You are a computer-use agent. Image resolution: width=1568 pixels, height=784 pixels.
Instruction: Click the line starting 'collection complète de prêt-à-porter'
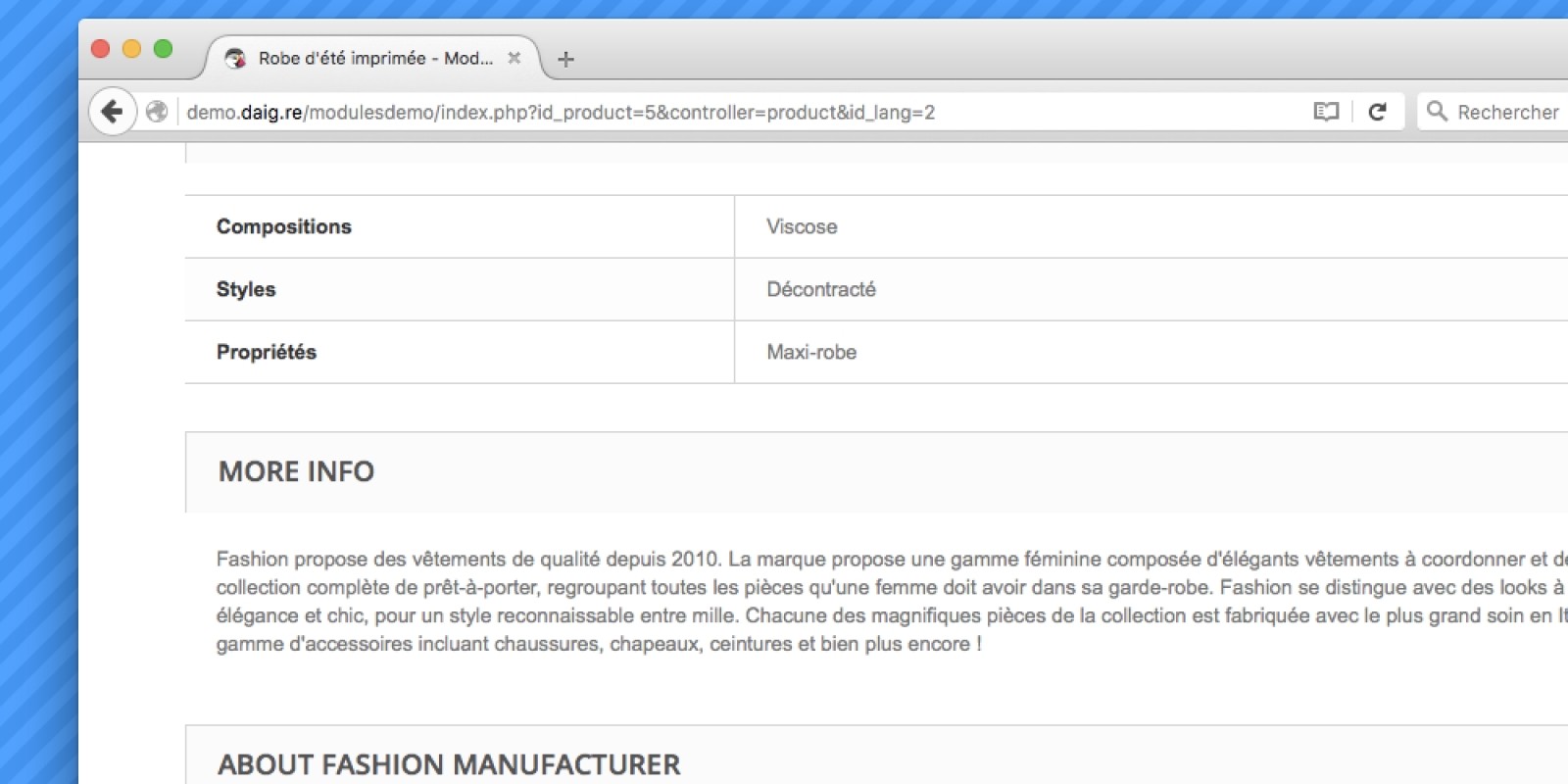click(x=892, y=587)
